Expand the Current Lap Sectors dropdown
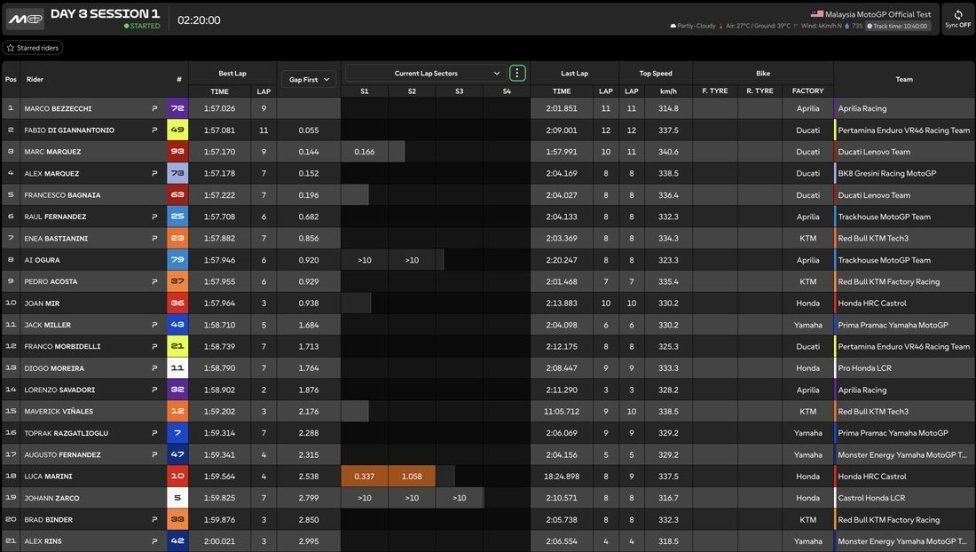 pos(425,73)
